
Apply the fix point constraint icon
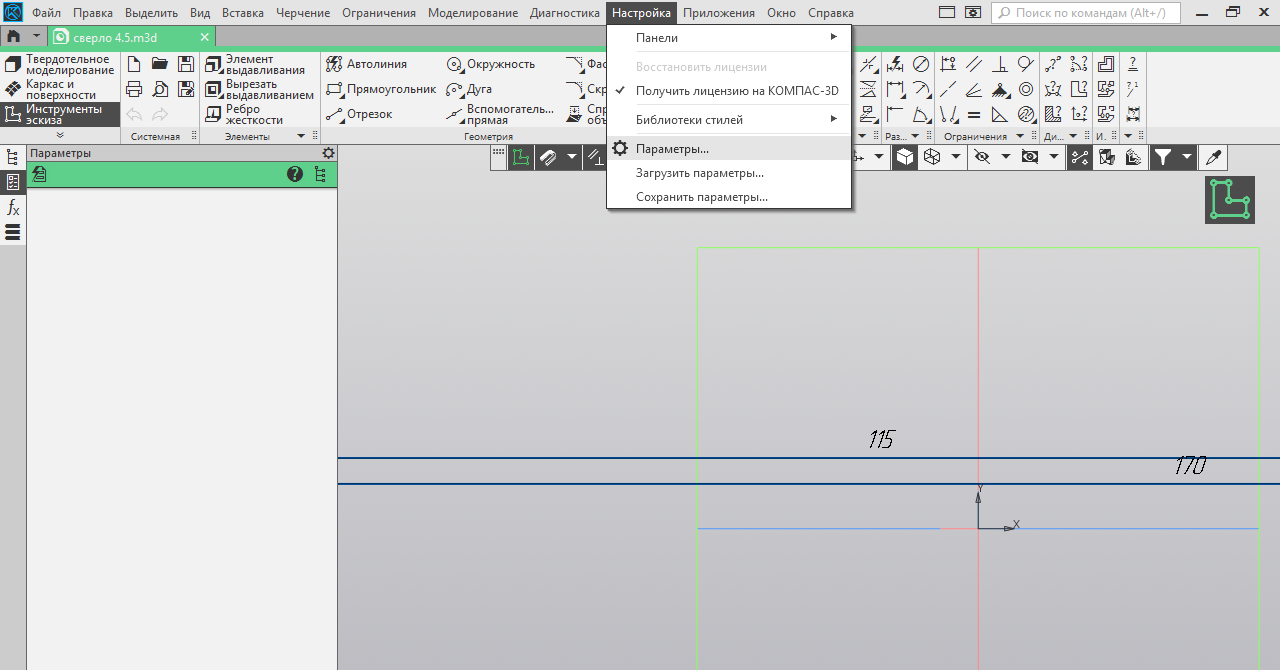[1000, 89]
